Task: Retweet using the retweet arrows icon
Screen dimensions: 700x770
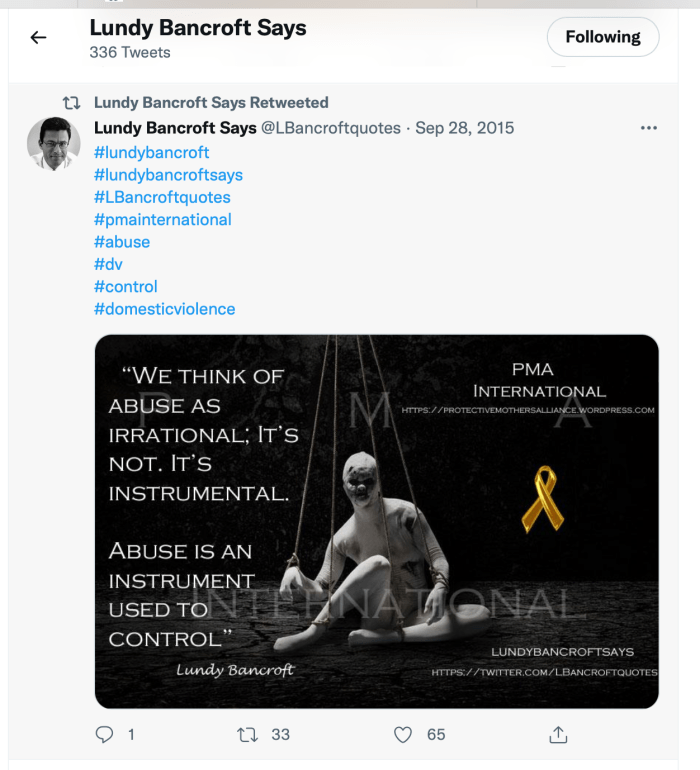Action: (247, 735)
